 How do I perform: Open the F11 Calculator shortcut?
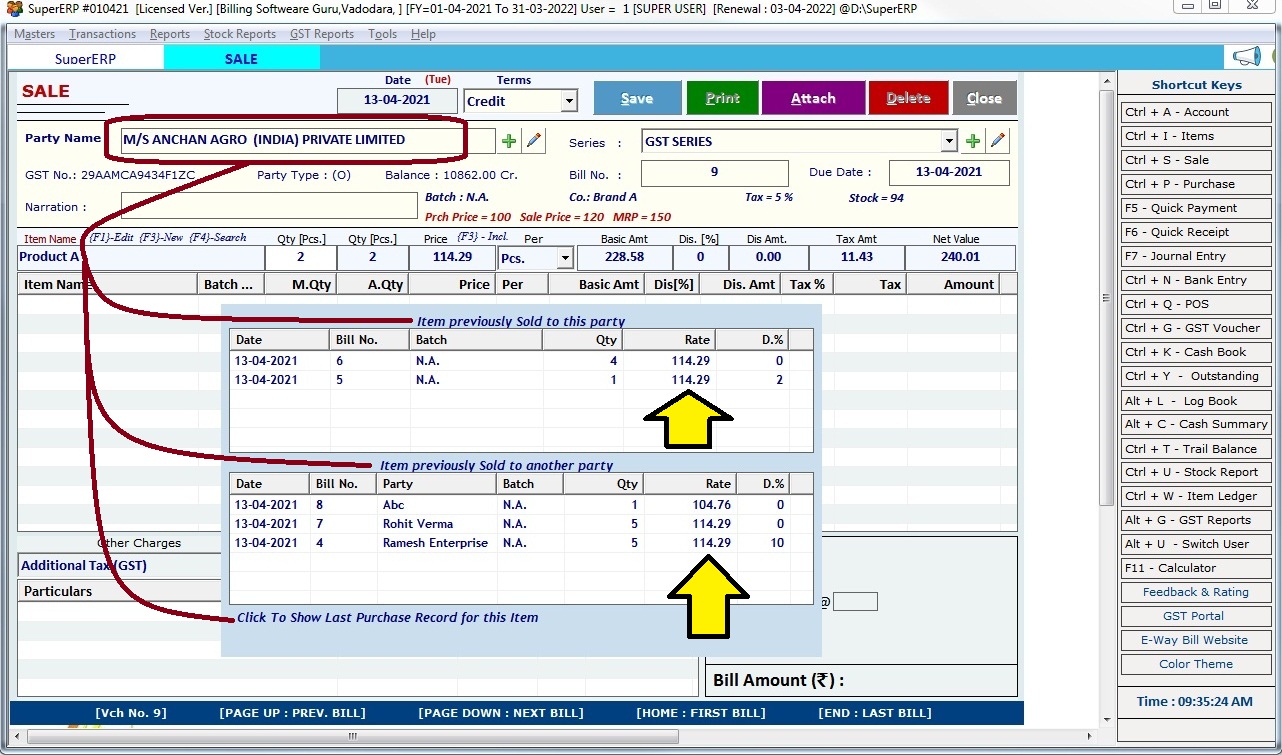point(1195,568)
